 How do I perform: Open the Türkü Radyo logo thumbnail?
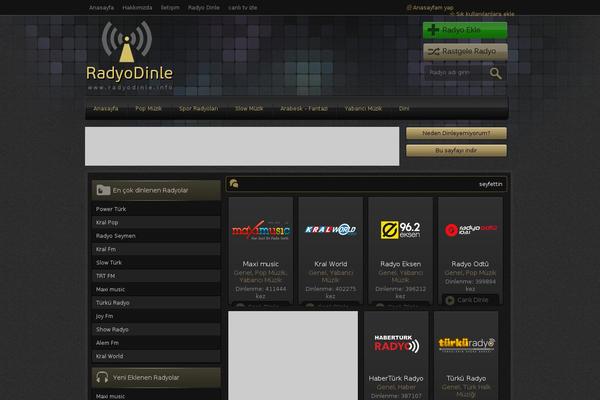(x=466, y=344)
